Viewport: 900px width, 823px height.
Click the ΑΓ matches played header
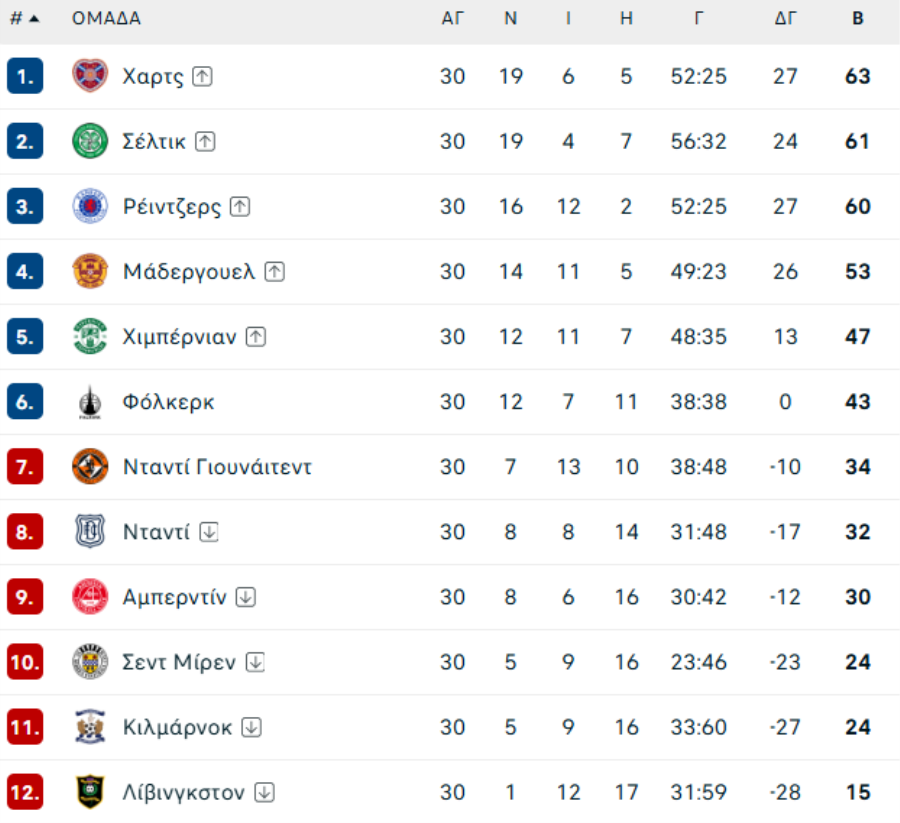coord(452,18)
